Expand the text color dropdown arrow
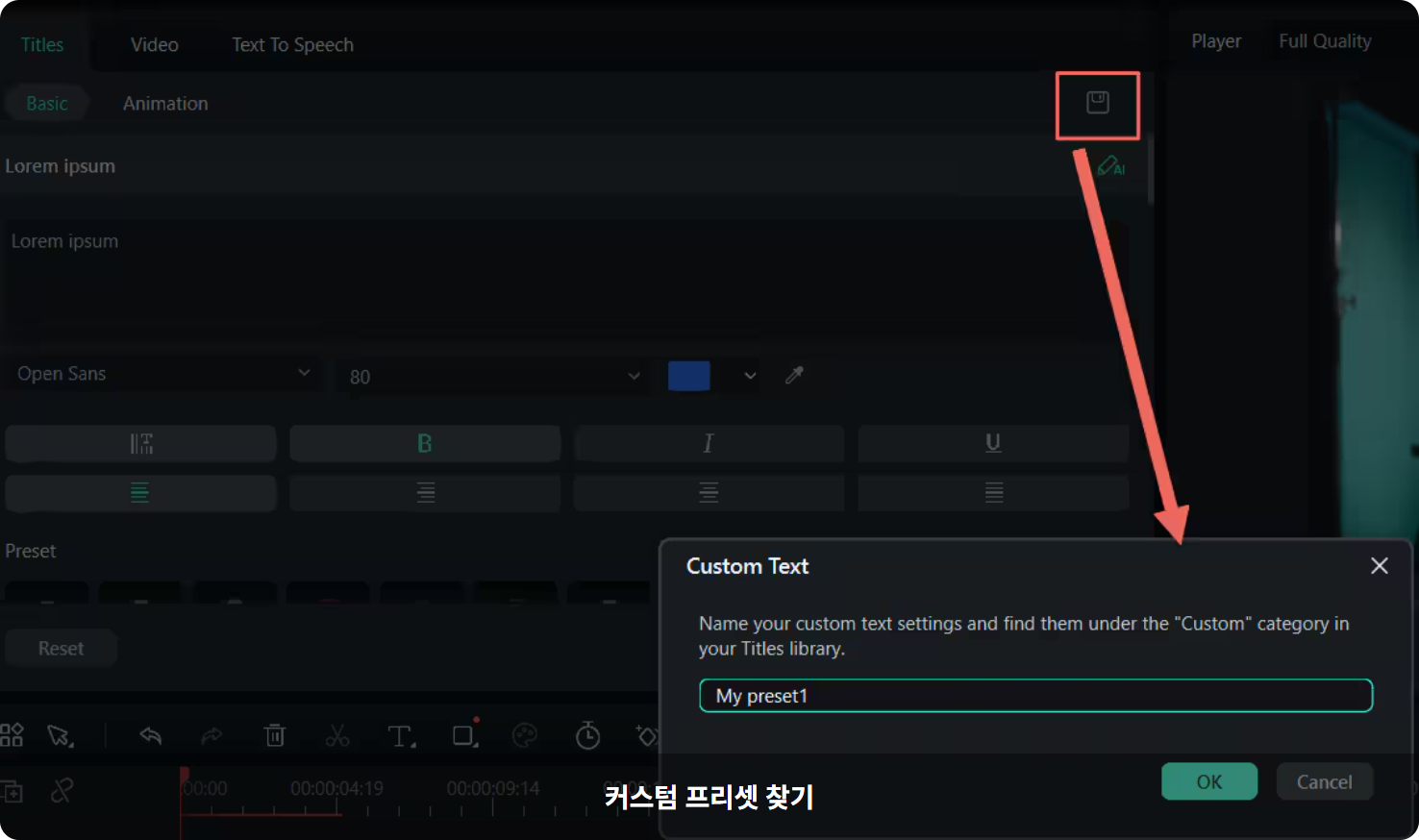This screenshot has width=1419, height=840. [x=750, y=376]
